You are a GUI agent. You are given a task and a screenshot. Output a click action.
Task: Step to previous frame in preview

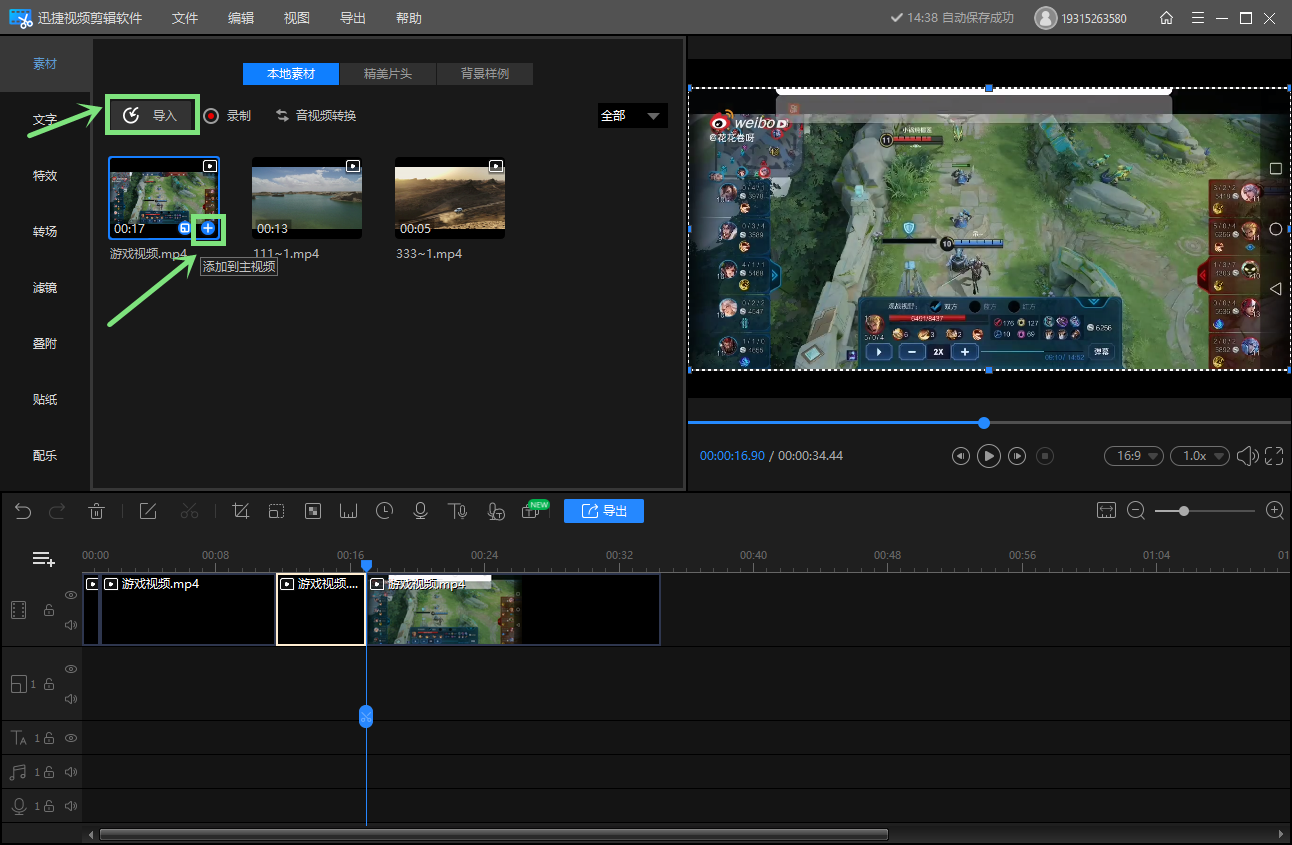click(x=960, y=456)
